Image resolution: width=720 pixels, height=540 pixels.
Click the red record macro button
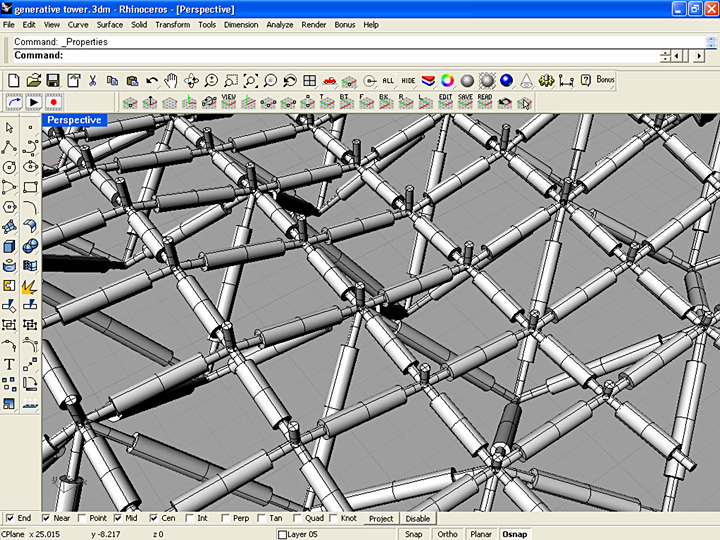click(x=53, y=102)
